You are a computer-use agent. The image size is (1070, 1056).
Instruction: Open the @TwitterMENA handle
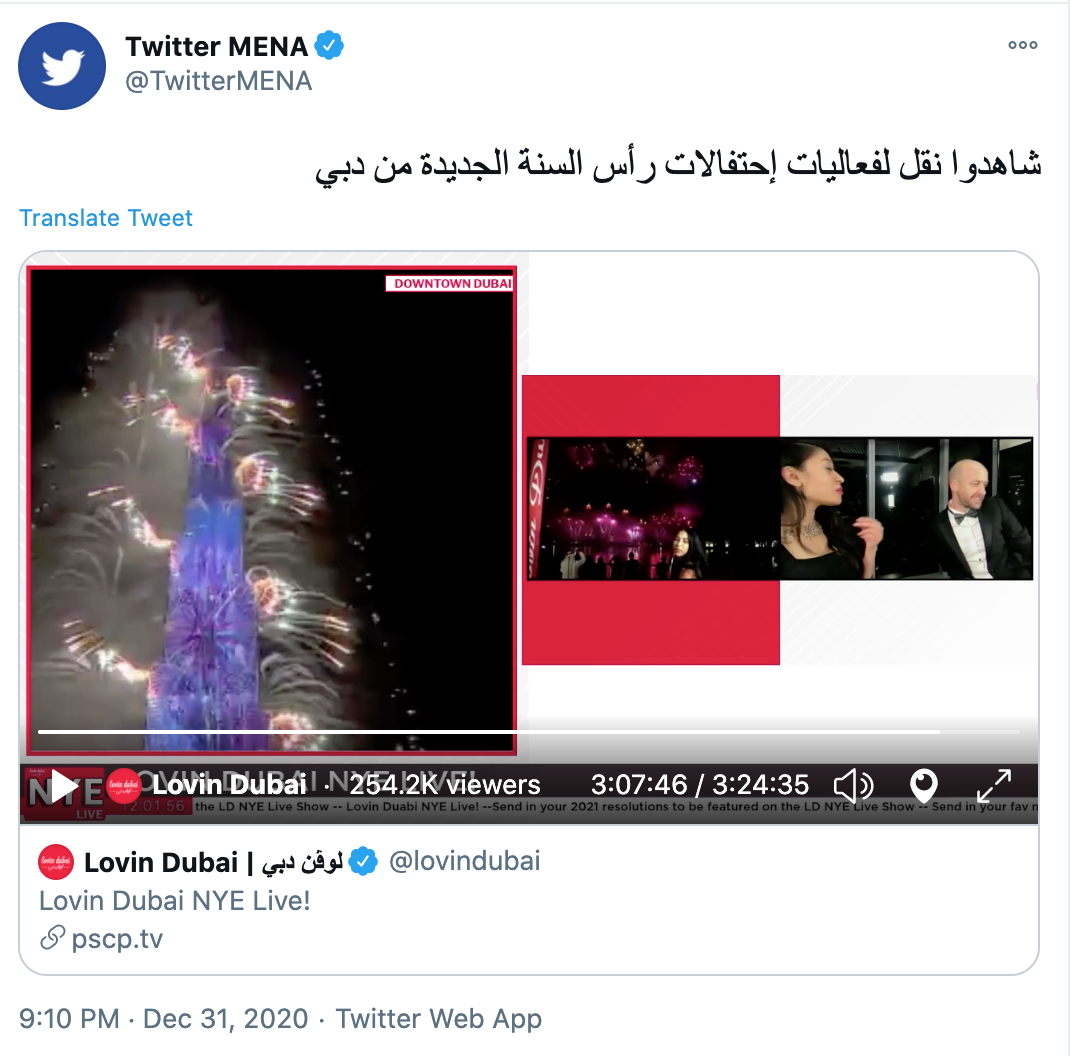pyautogui.click(x=218, y=81)
